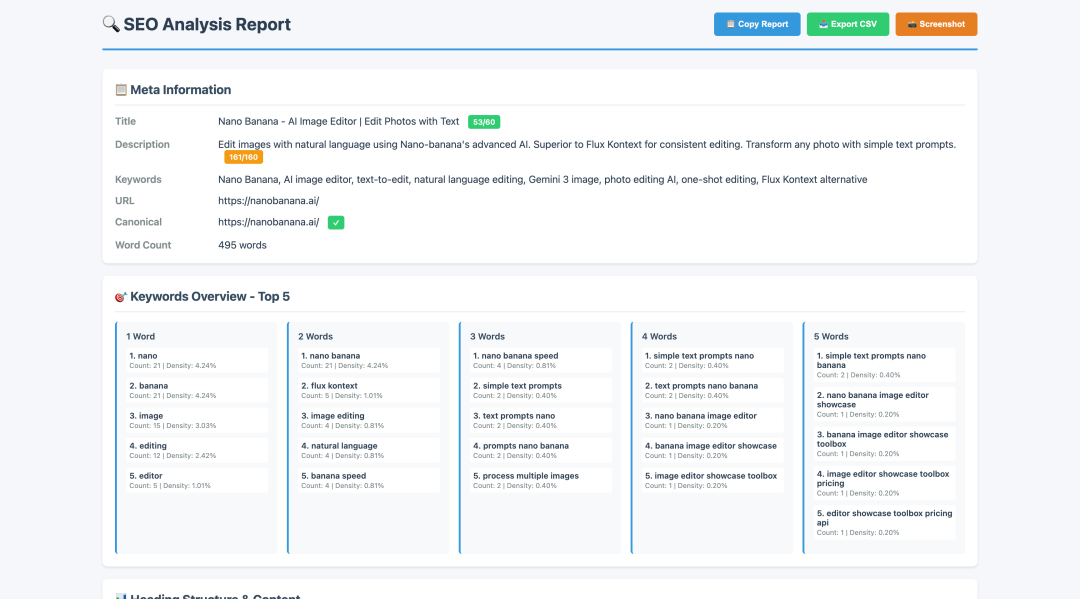Click the '5 Words' column heading
Viewport: 1080px width, 599px height.
click(x=831, y=337)
